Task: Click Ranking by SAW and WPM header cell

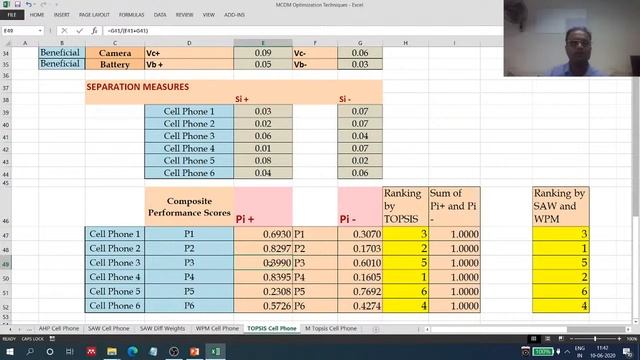Action: (x=561, y=206)
